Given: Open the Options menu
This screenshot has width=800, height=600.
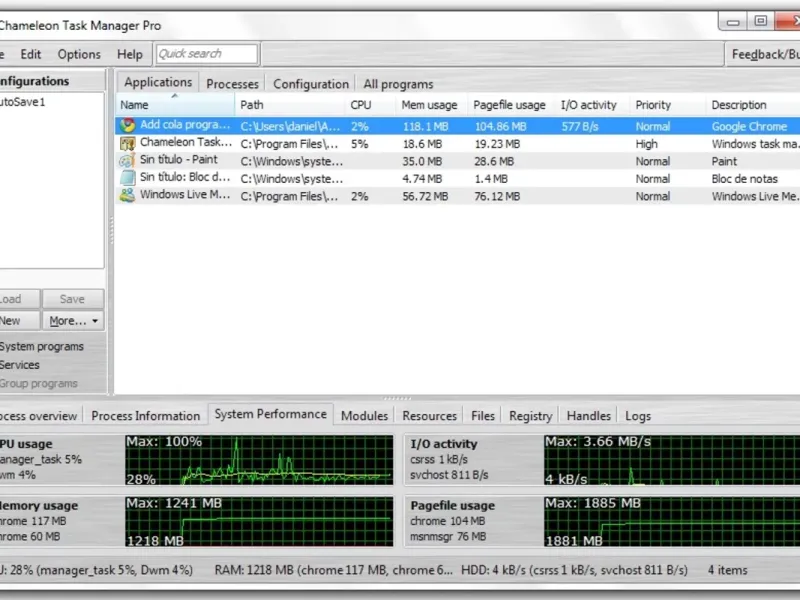Looking at the screenshot, I should pos(79,54).
